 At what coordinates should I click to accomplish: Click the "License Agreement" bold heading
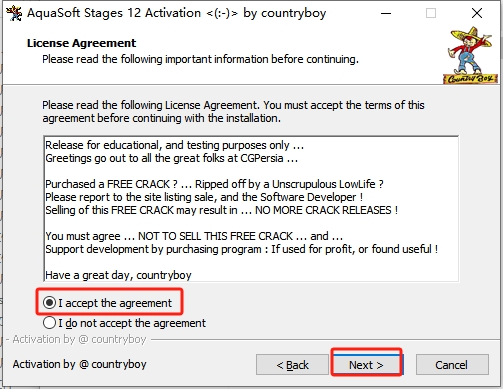(82, 43)
